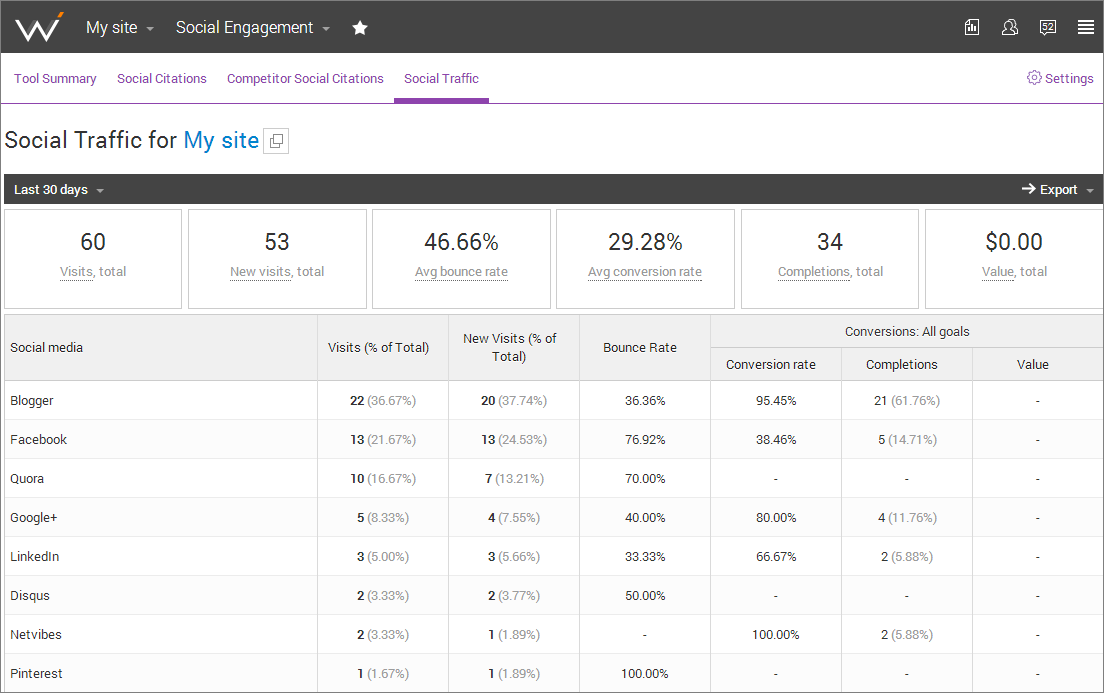Screen dimensions: 1104x693
Task: Click the My site link in heading
Action: pyautogui.click(x=221, y=140)
